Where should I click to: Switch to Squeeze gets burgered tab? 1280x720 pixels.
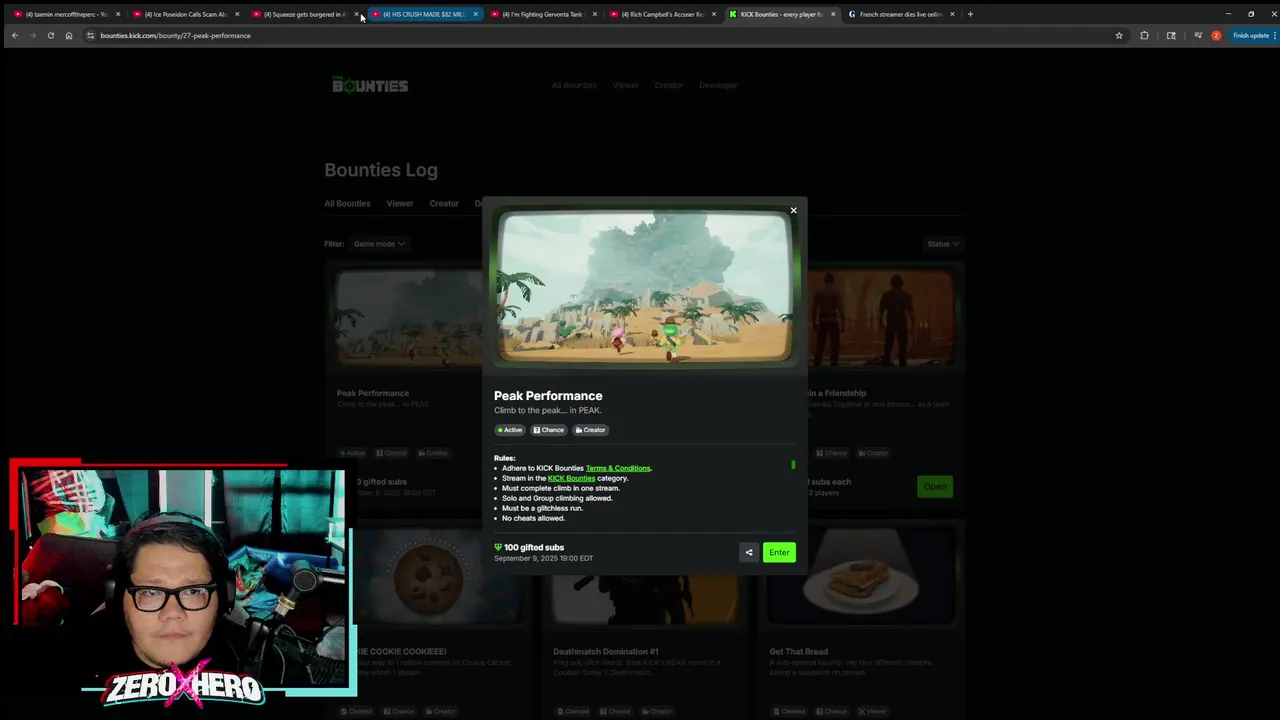coord(304,14)
